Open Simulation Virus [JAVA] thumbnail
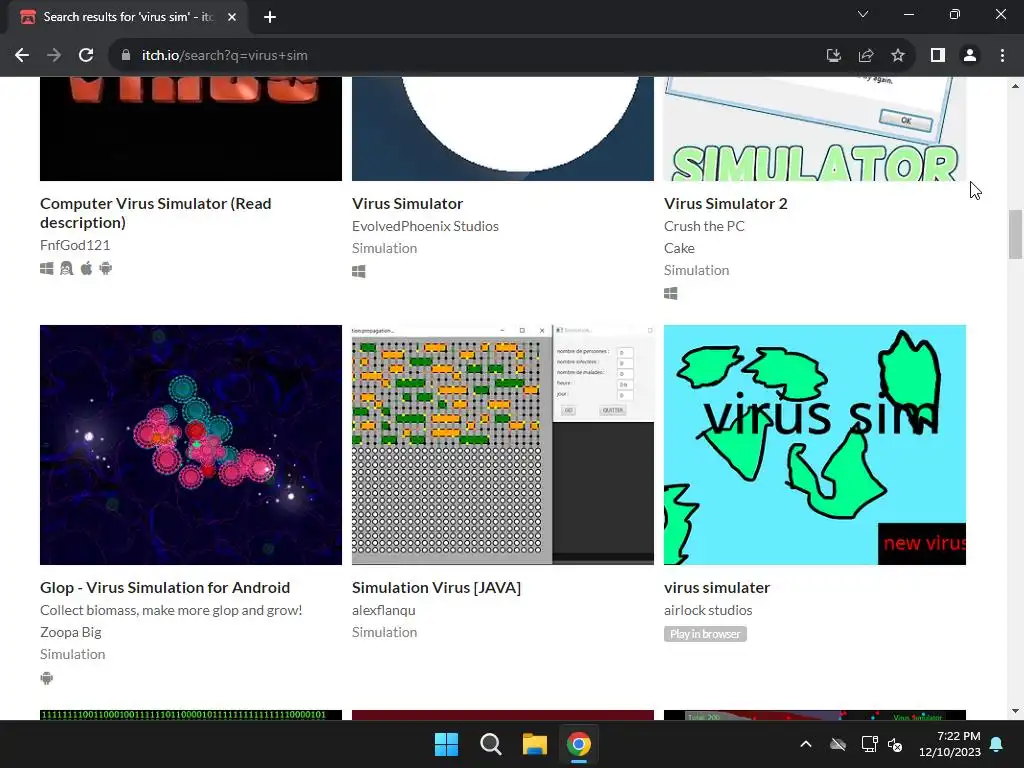 503,445
